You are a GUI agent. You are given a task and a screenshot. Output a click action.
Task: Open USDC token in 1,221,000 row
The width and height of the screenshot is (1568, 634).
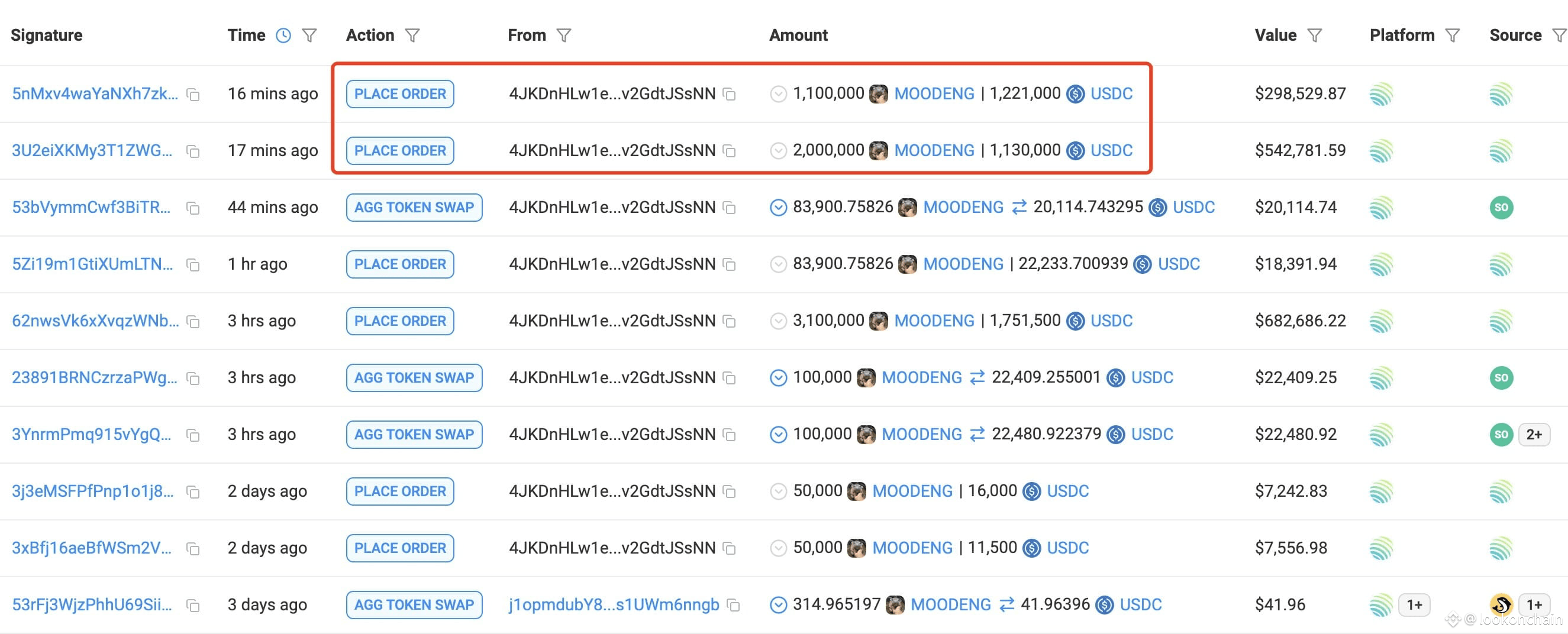click(x=1111, y=93)
